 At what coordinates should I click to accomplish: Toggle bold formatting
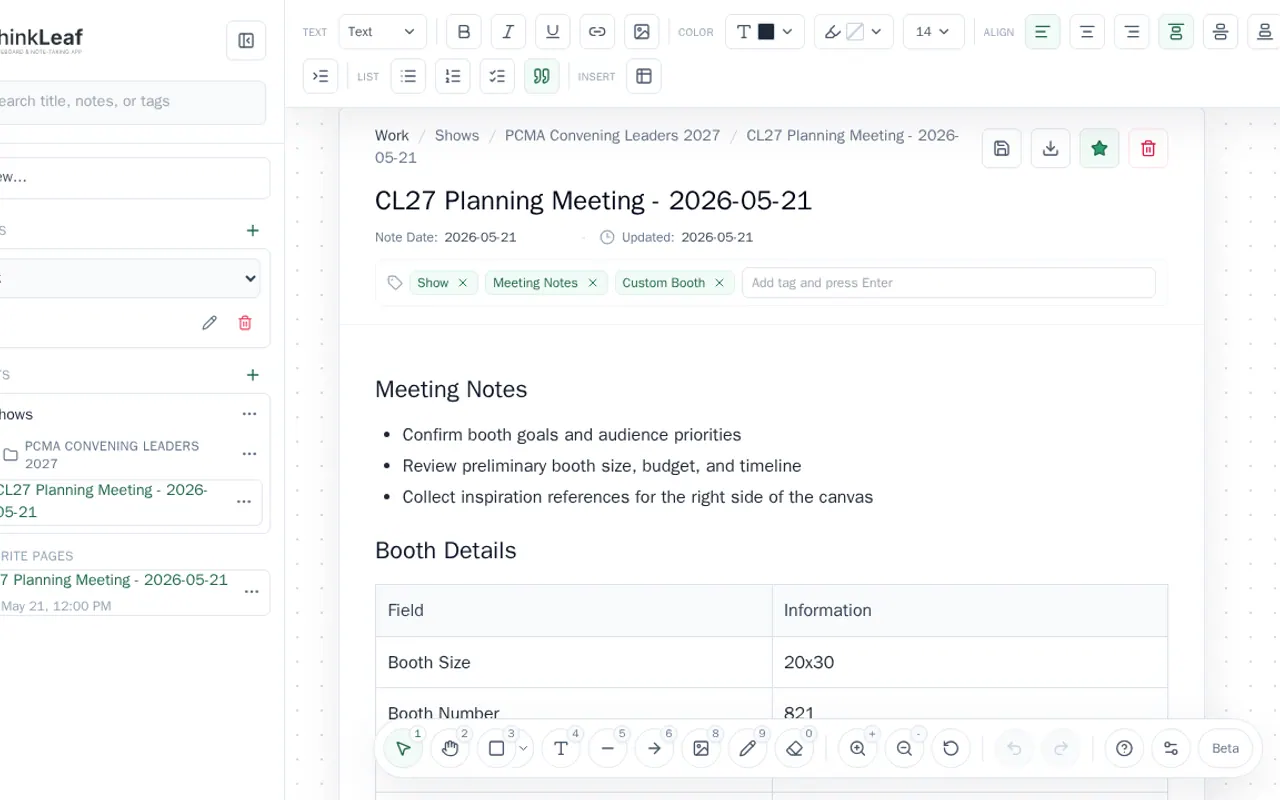pos(464,32)
